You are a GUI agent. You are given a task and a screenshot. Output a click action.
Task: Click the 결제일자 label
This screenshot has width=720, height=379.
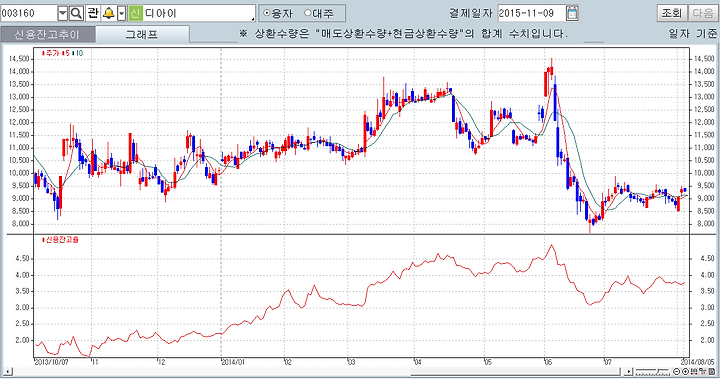(x=472, y=13)
